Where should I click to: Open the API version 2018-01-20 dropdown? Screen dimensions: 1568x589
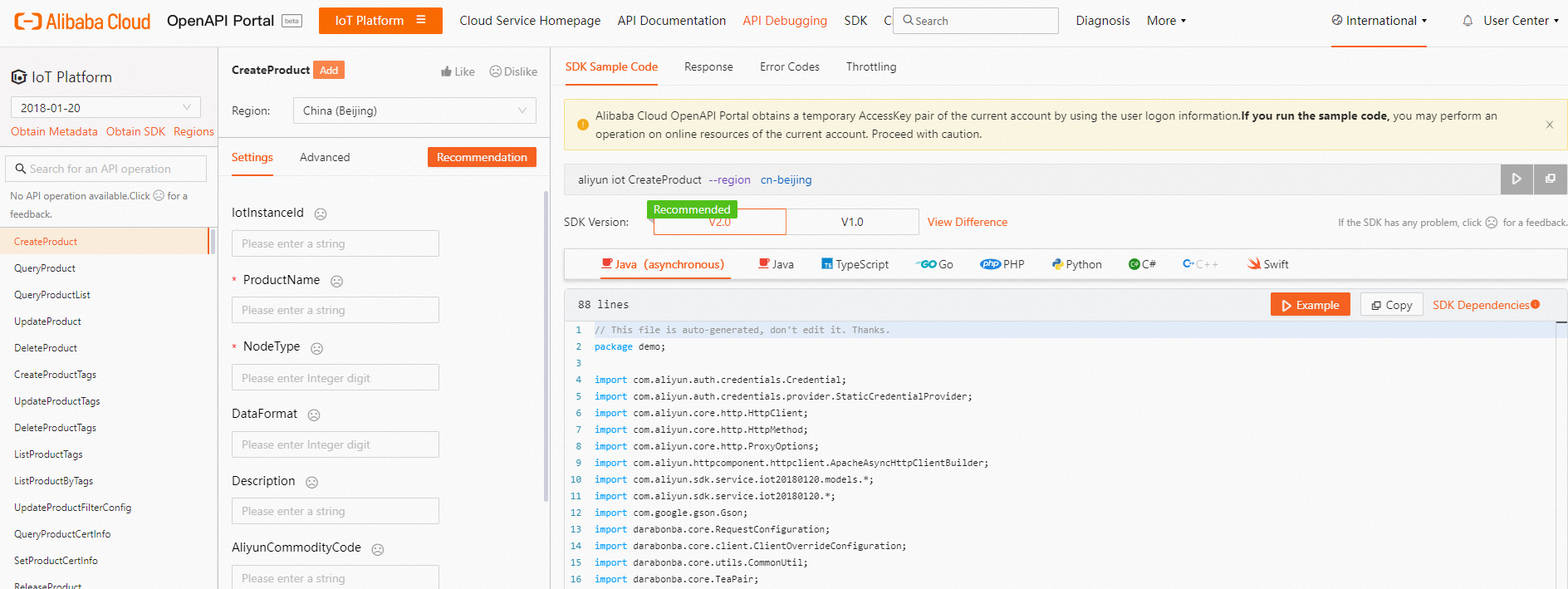coord(105,107)
